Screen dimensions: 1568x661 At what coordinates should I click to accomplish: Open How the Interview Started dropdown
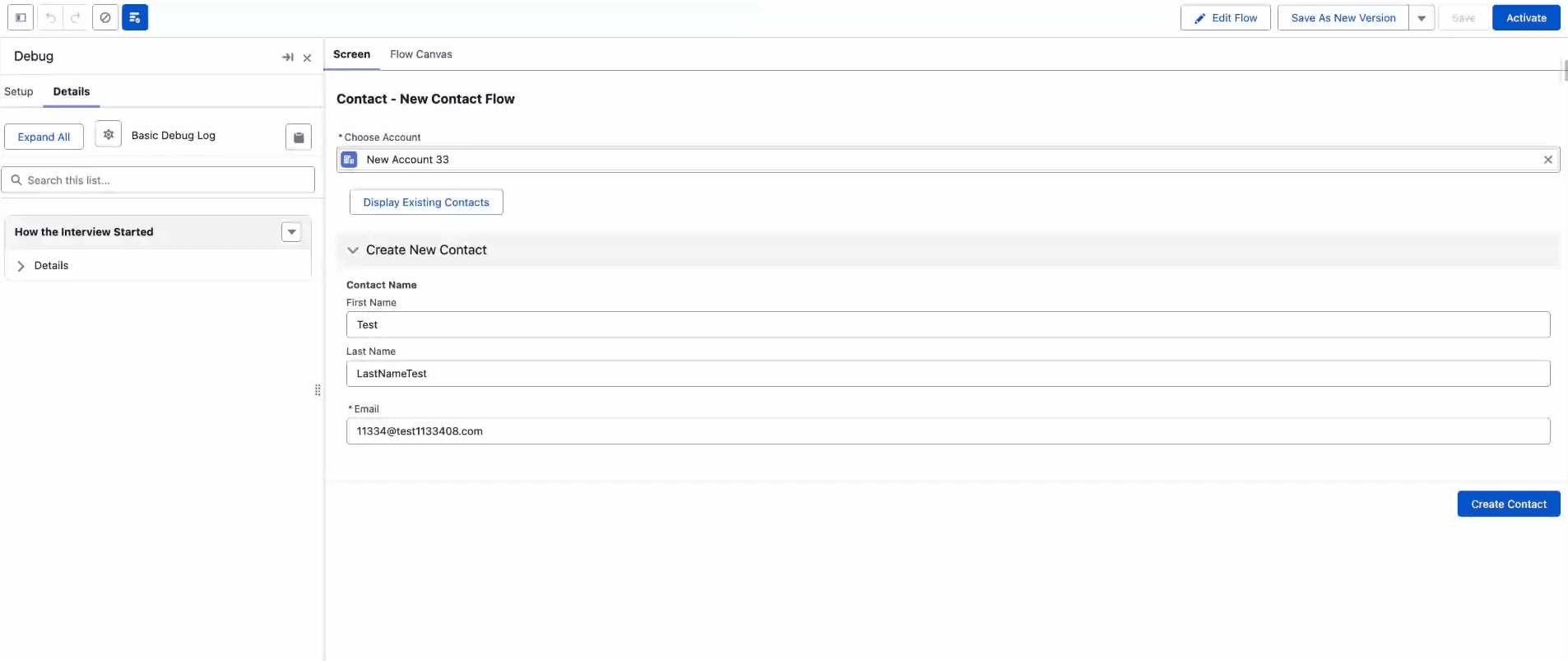tap(291, 232)
